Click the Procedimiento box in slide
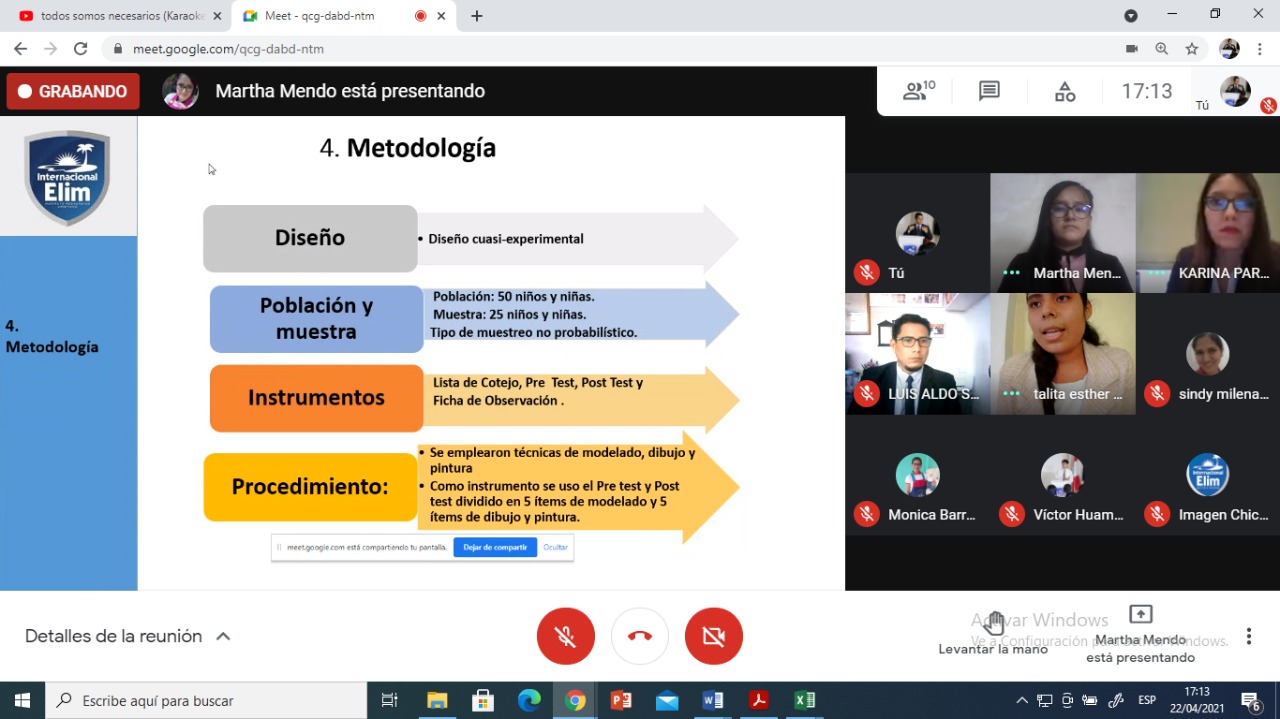 click(310, 487)
